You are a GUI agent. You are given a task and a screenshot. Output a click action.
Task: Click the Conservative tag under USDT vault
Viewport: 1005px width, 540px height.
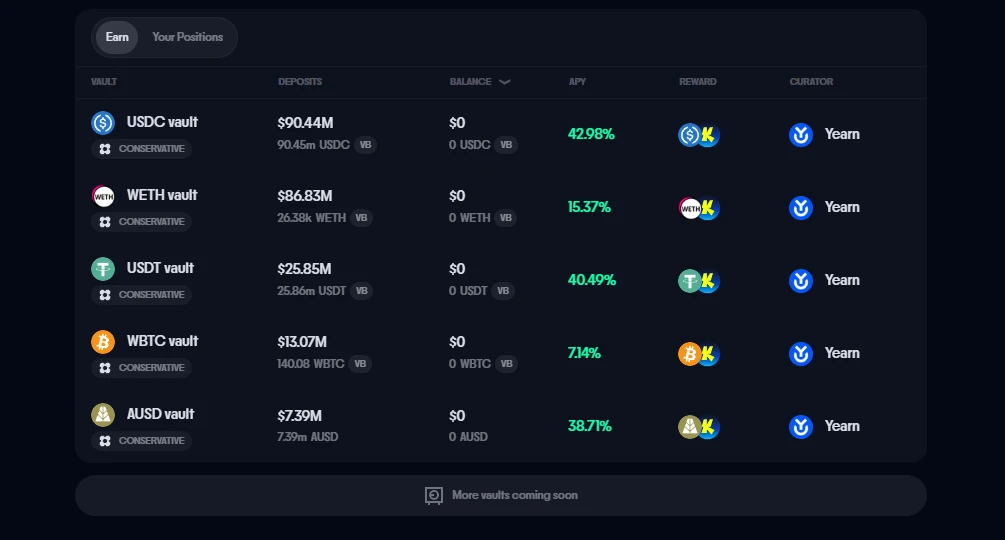coord(141,295)
